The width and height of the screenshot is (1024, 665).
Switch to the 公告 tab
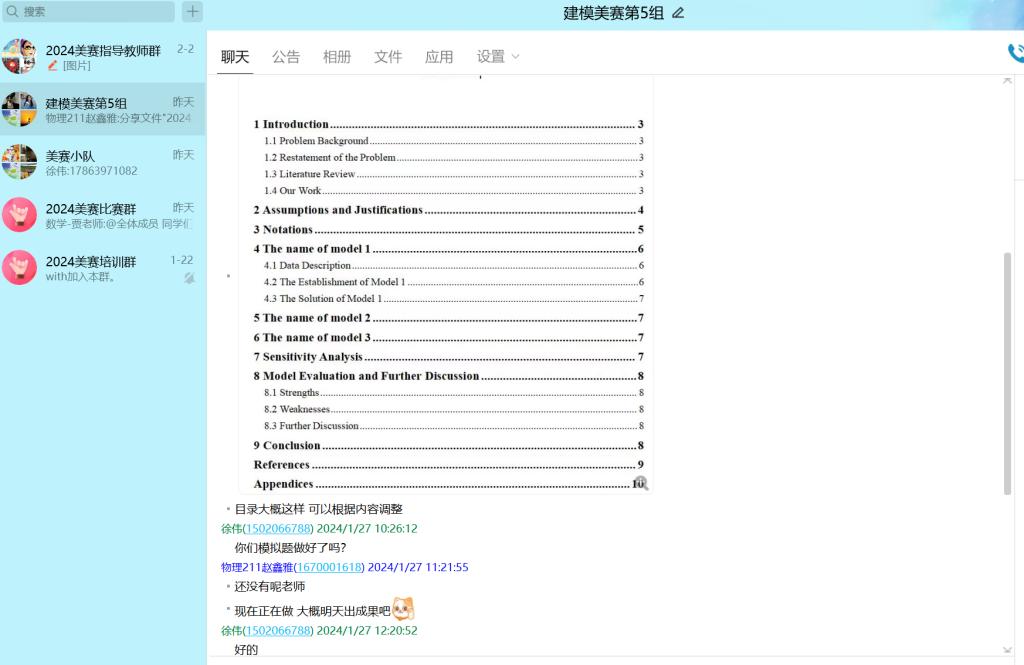286,57
